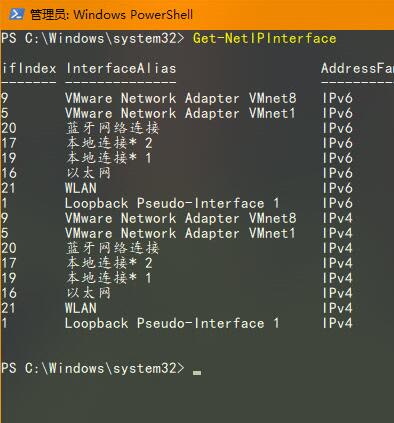
Task: Select the IPv4 VMware Network Adapter VMnet1 row
Action: 177,233
